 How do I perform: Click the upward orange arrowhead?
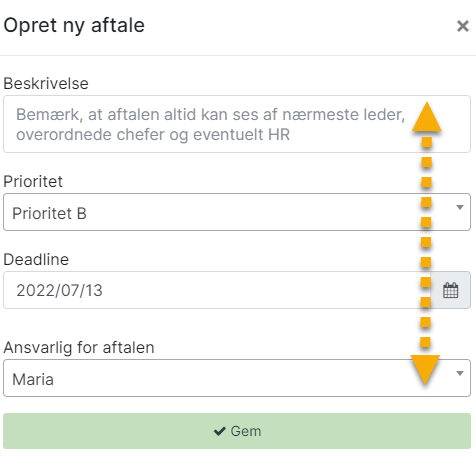click(x=427, y=117)
